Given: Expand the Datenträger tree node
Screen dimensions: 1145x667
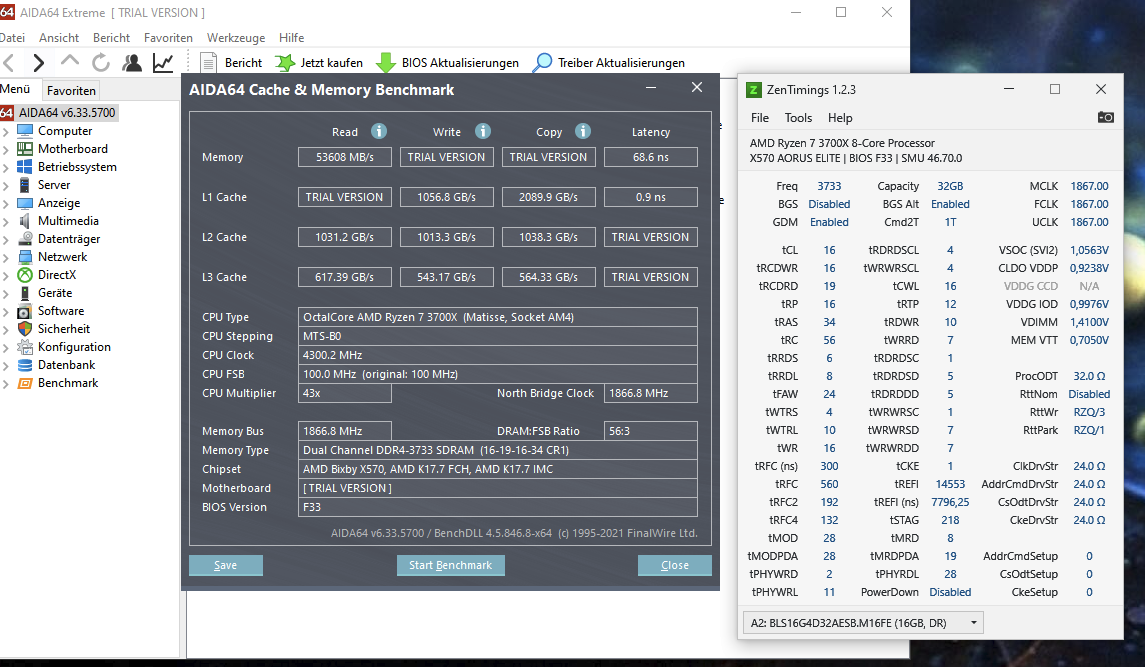Looking at the screenshot, I should 6,240.
